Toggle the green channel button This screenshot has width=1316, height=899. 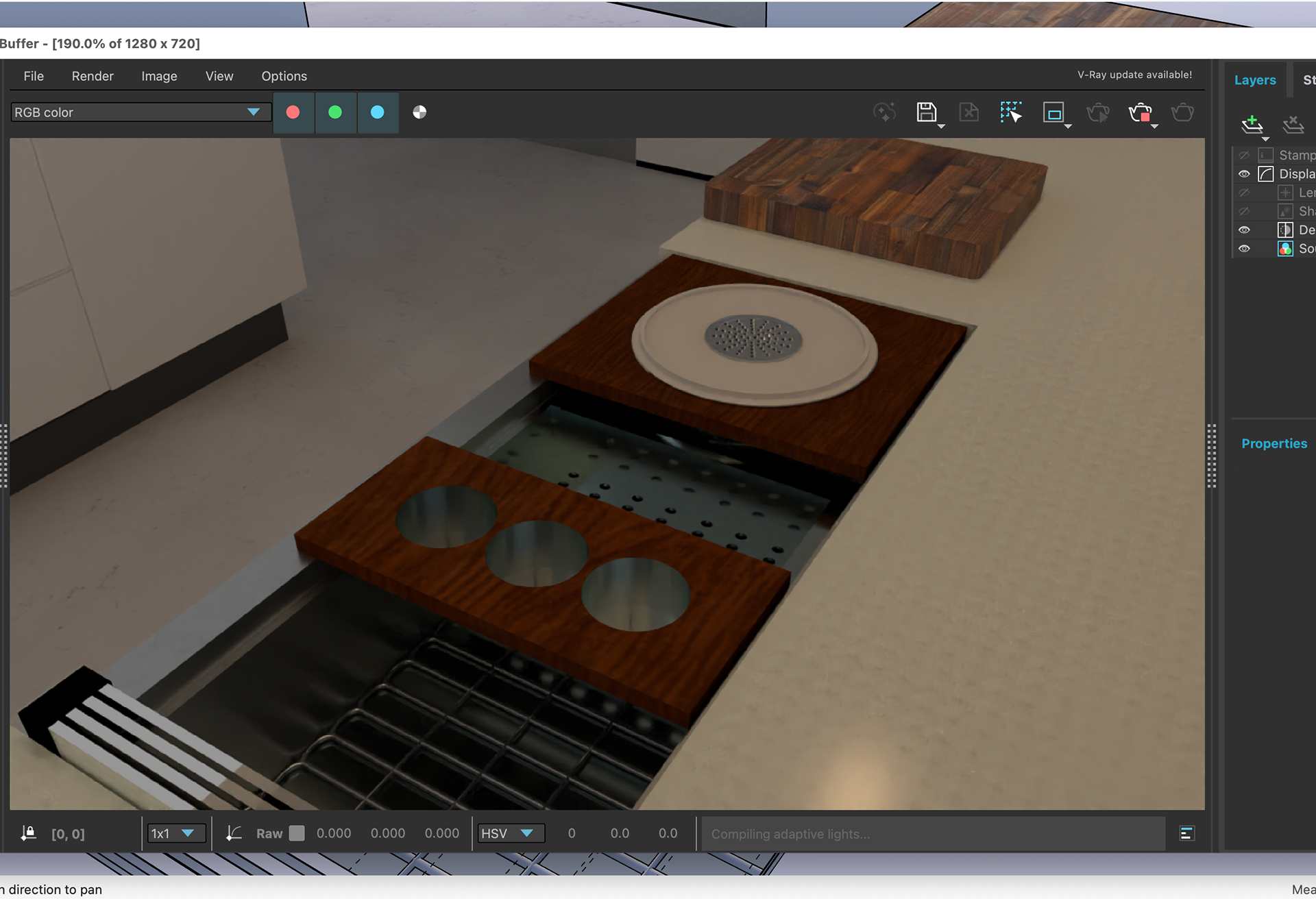[335, 112]
